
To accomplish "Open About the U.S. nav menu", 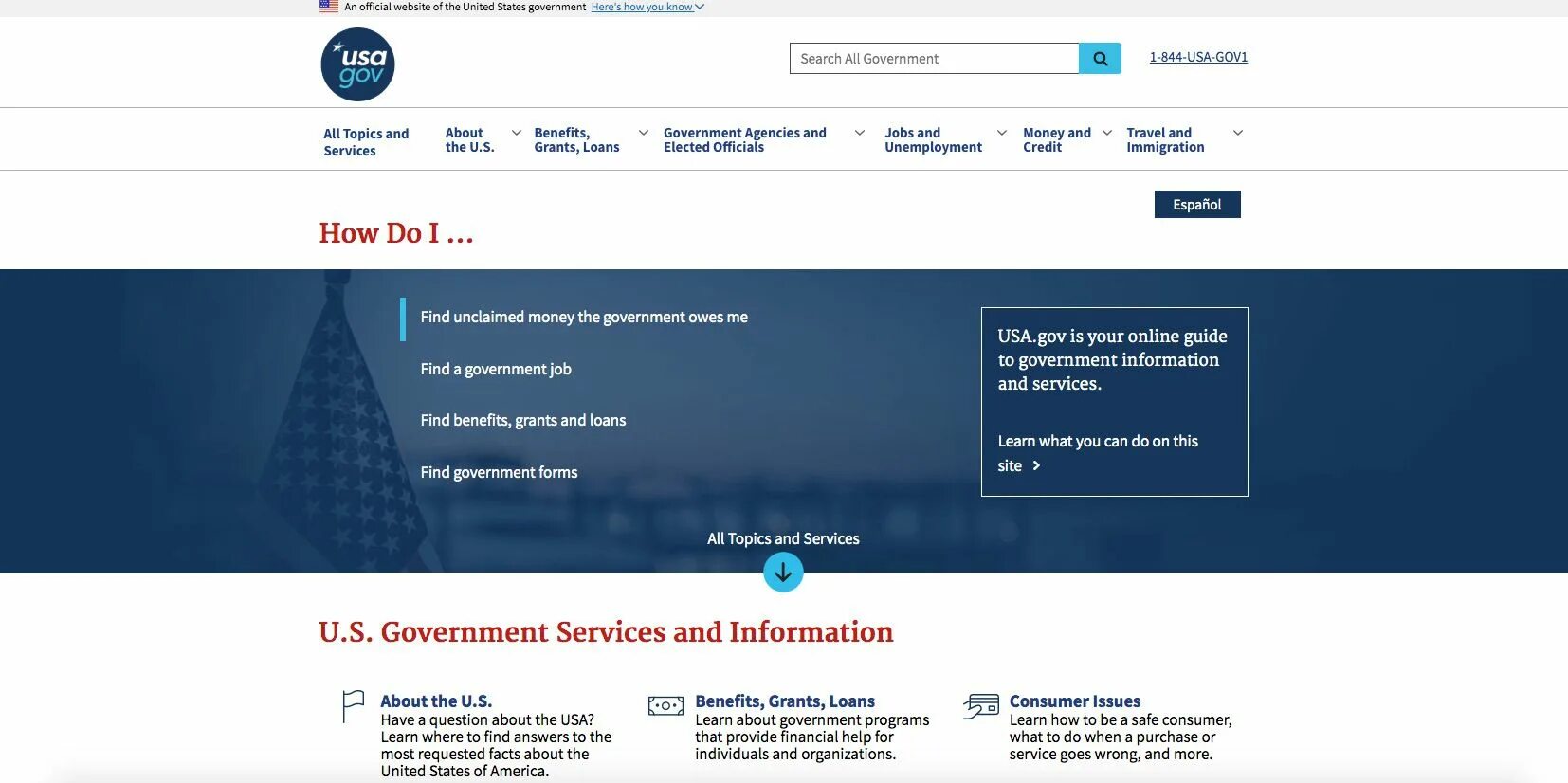I will pos(470,140).
